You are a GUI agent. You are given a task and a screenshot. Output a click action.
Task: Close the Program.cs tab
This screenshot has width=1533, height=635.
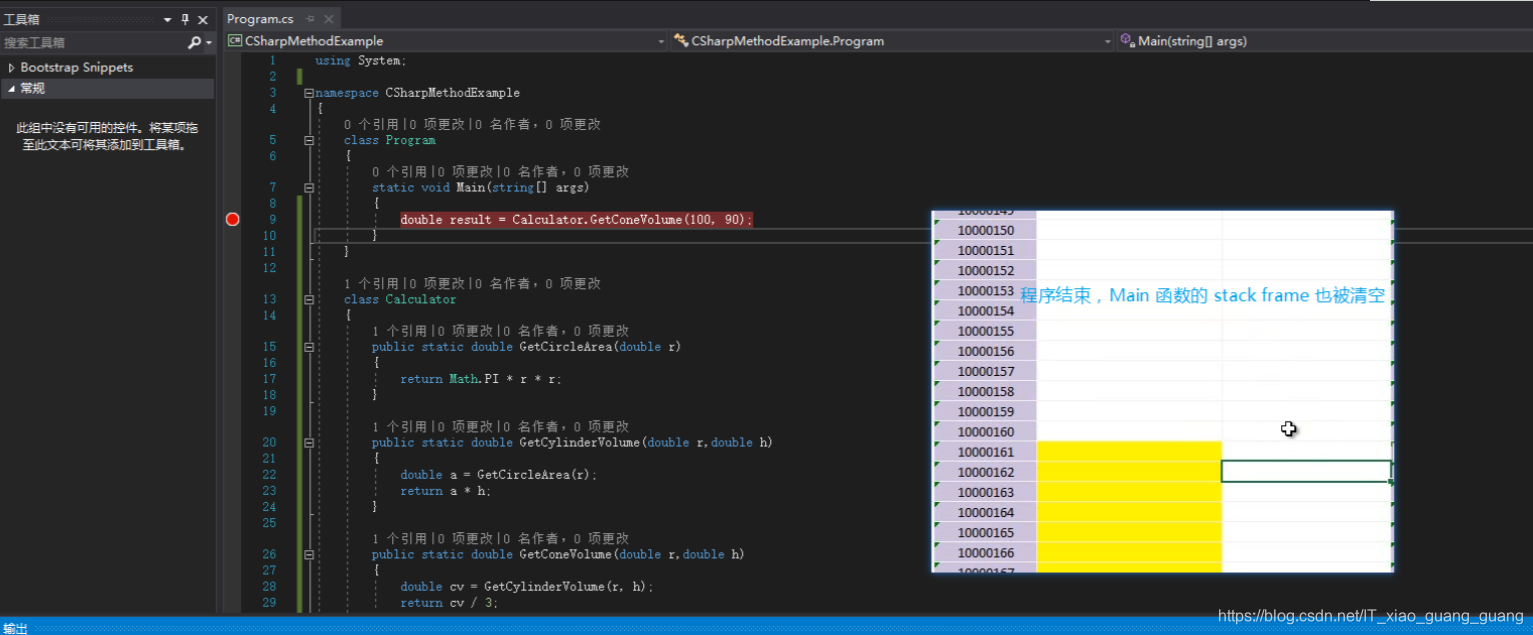click(x=329, y=19)
